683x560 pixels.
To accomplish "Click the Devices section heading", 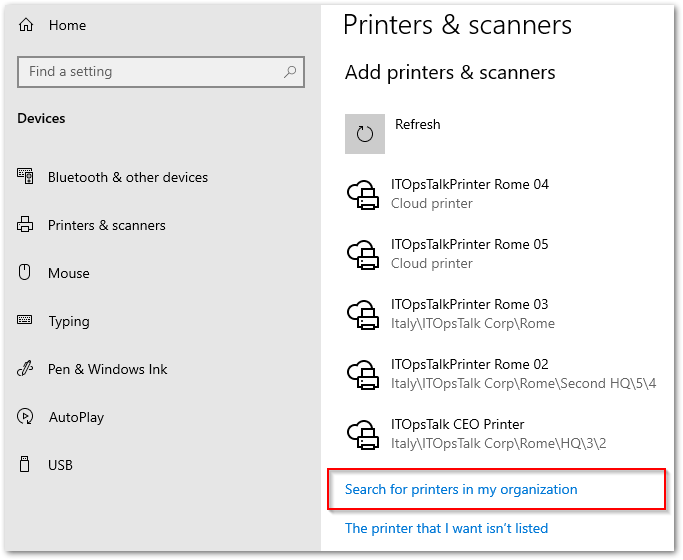I will (x=41, y=118).
